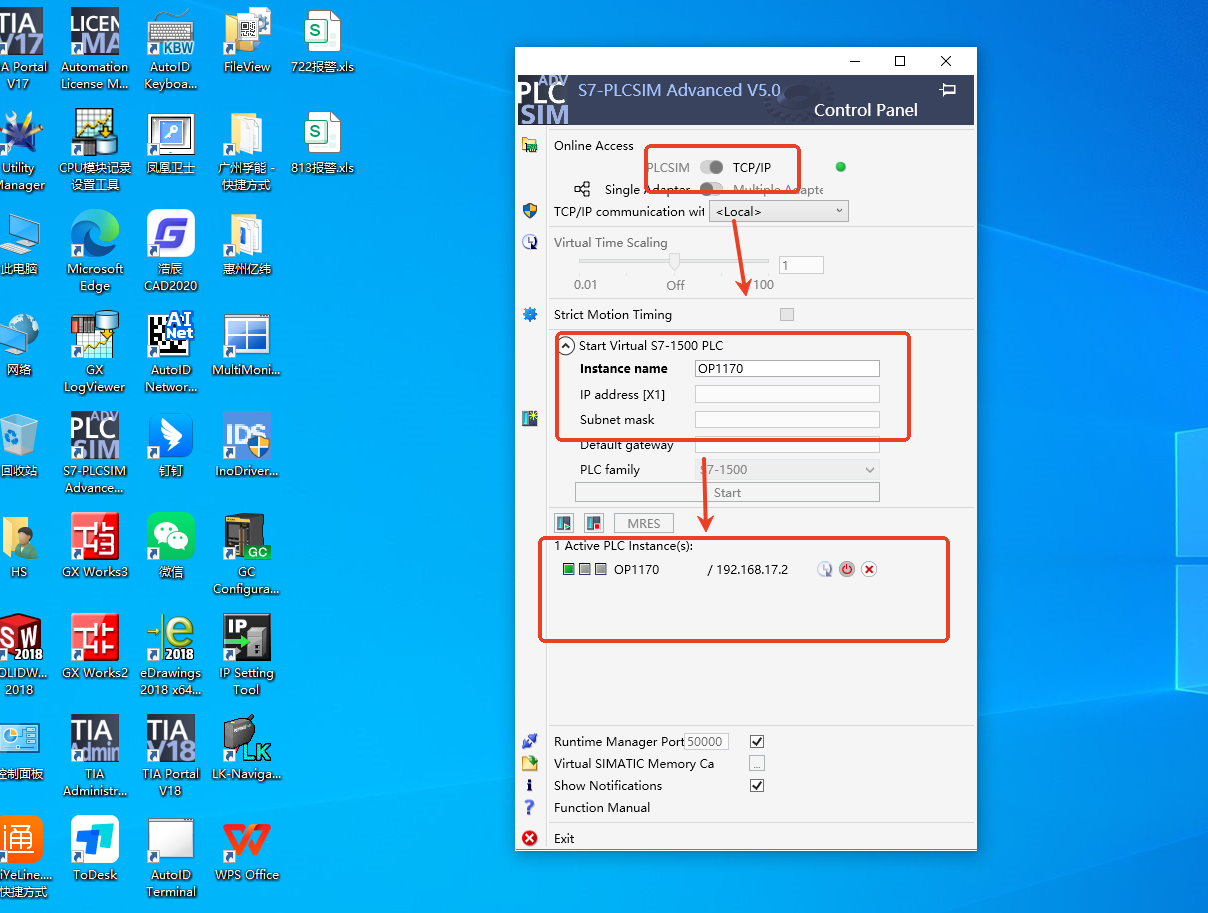The height and width of the screenshot is (913, 1208).
Task: Click the Default gateway field
Action: [787, 445]
